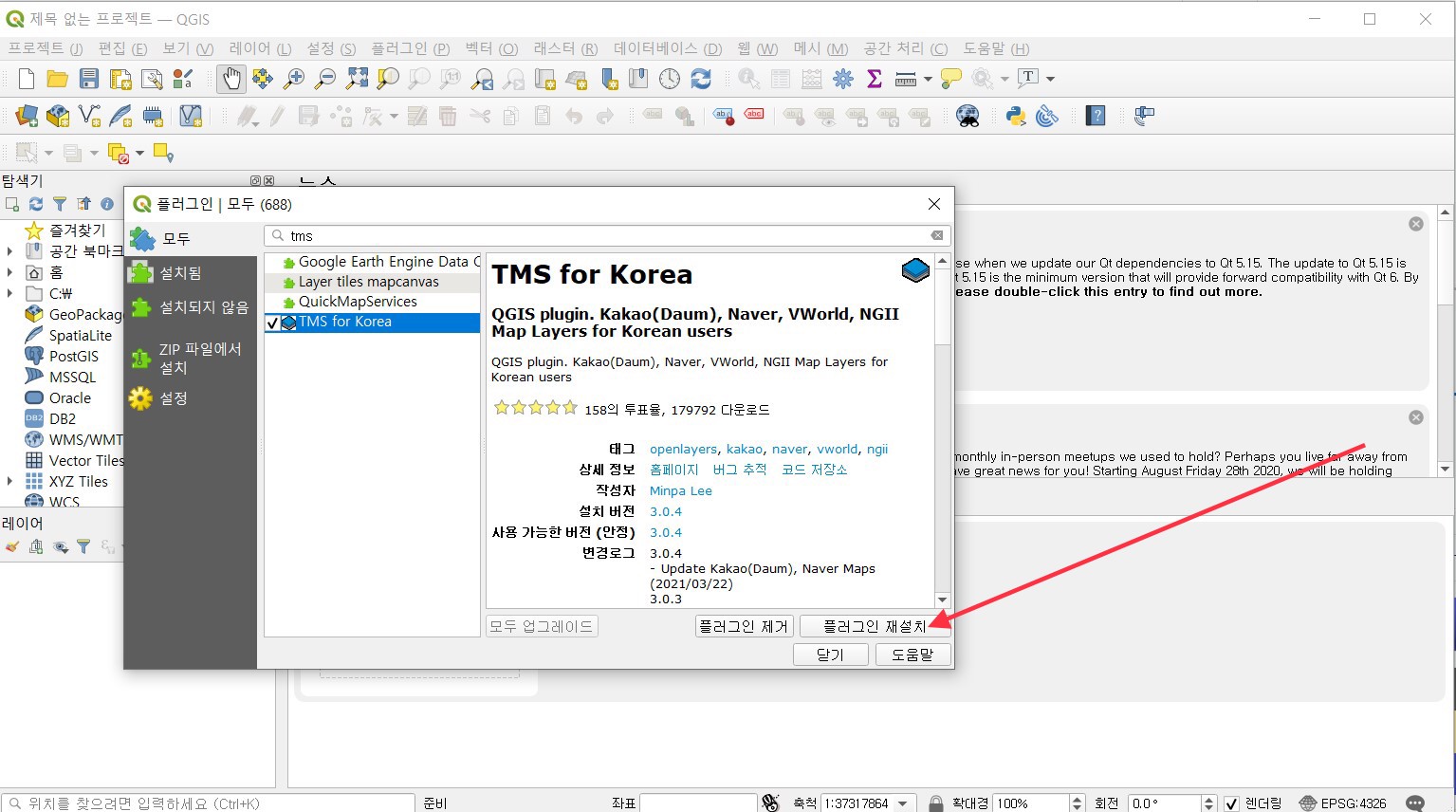Click the Minpa Lee author link
The image size is (1456, 812).
click(x=680, y=490)
